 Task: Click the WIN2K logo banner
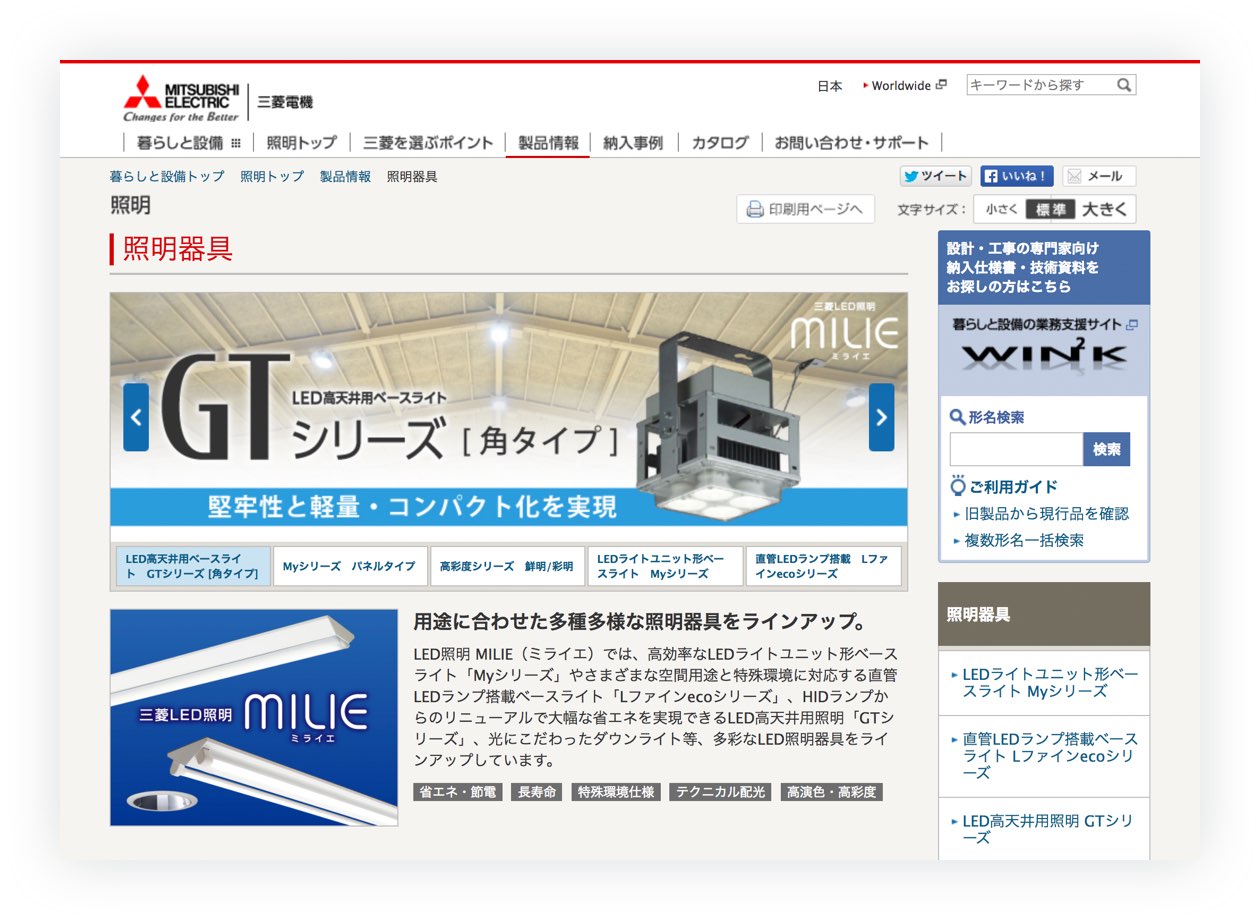(1044, 355)
